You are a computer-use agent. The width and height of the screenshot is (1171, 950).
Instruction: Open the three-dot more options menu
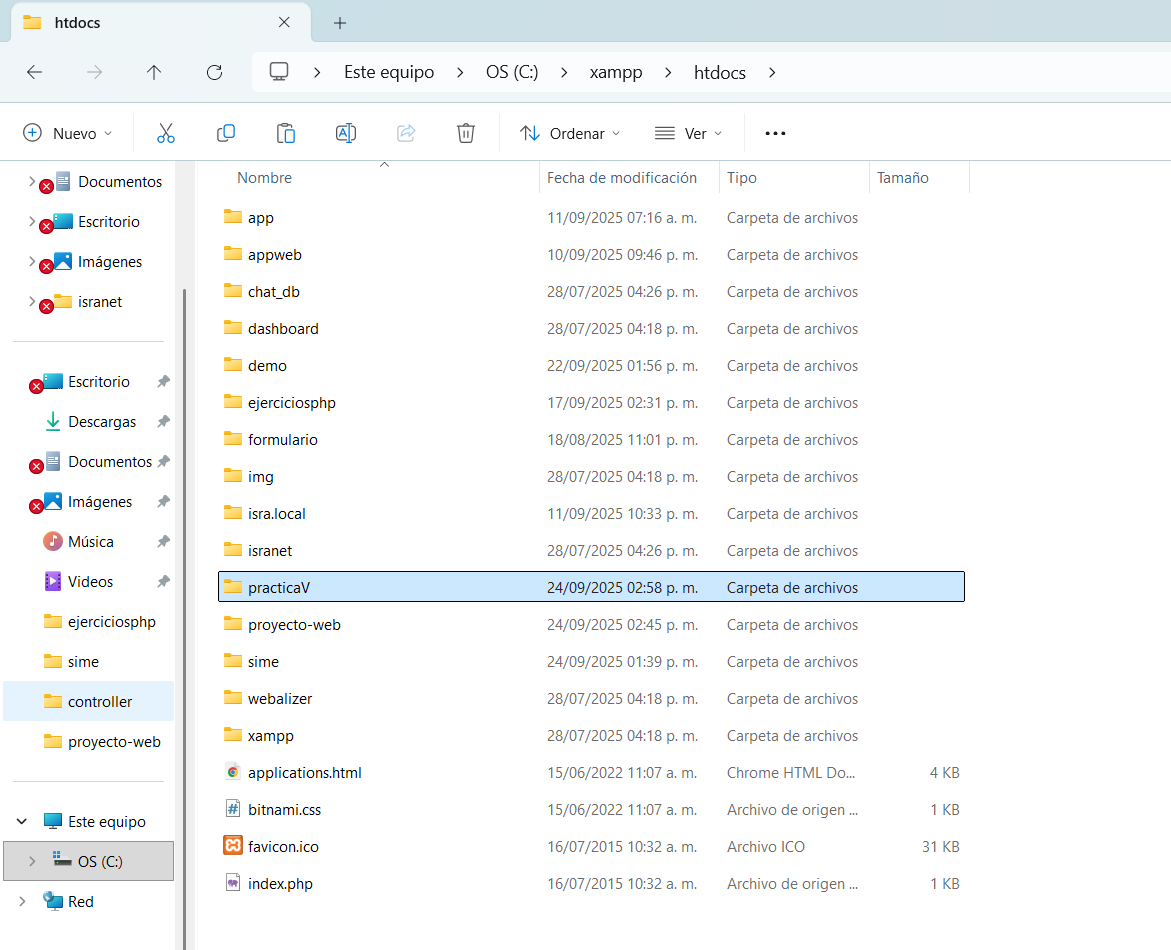tap(775, 133)
